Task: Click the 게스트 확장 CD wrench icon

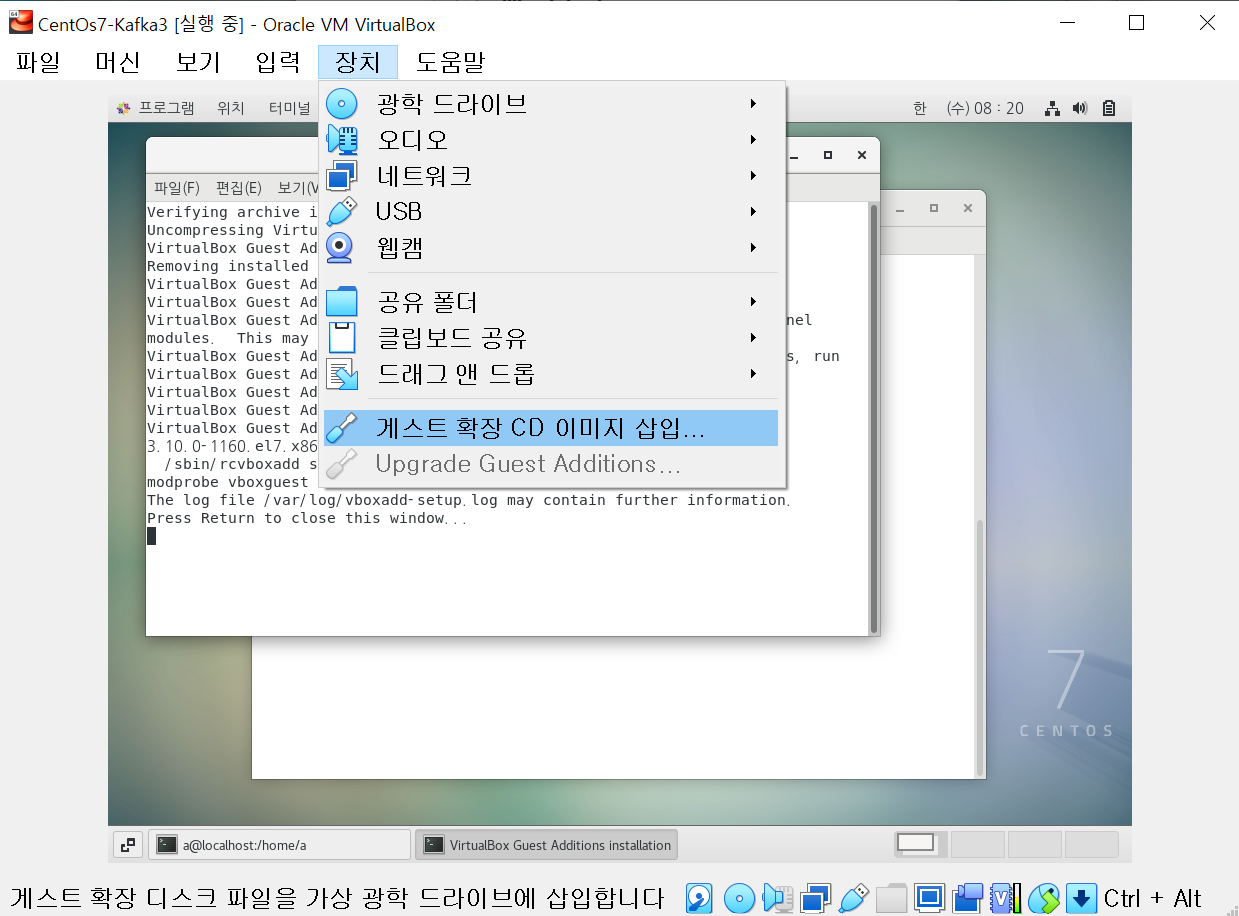Action: 342,428
